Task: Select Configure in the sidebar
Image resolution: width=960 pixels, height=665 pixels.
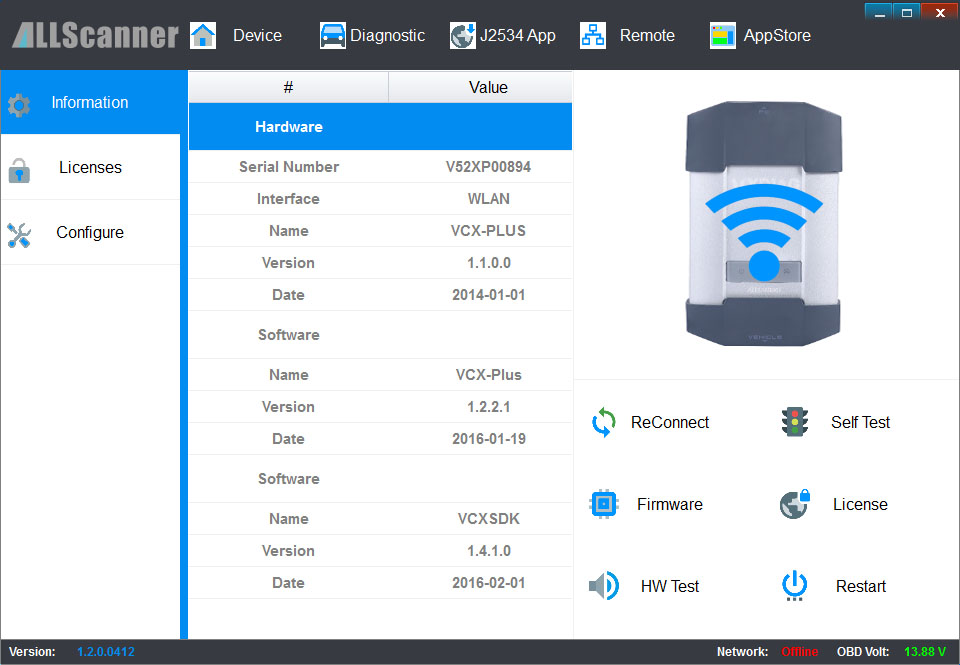Action: [91, 232]
